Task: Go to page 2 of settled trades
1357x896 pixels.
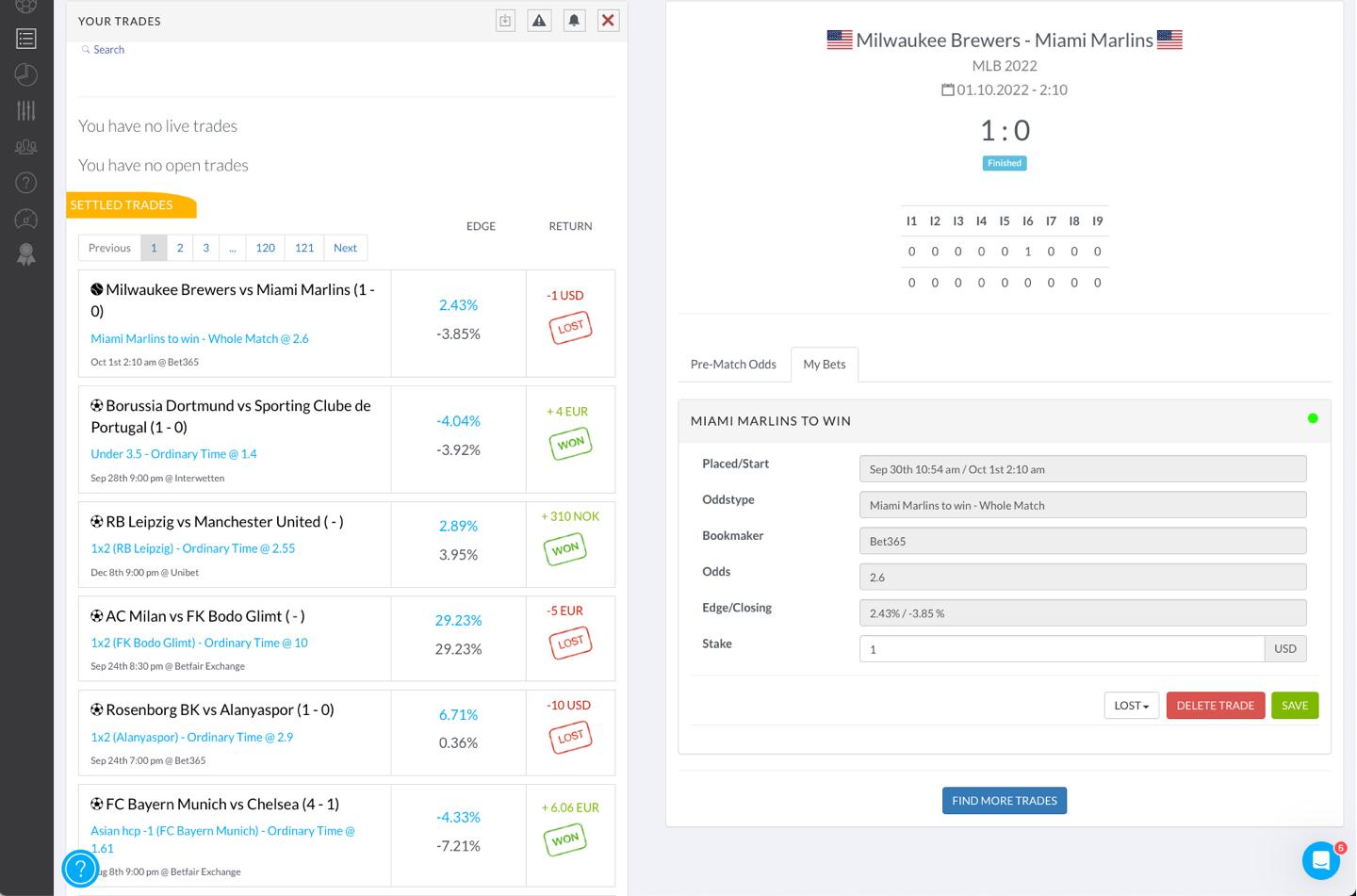Action: tap(179, 248)
